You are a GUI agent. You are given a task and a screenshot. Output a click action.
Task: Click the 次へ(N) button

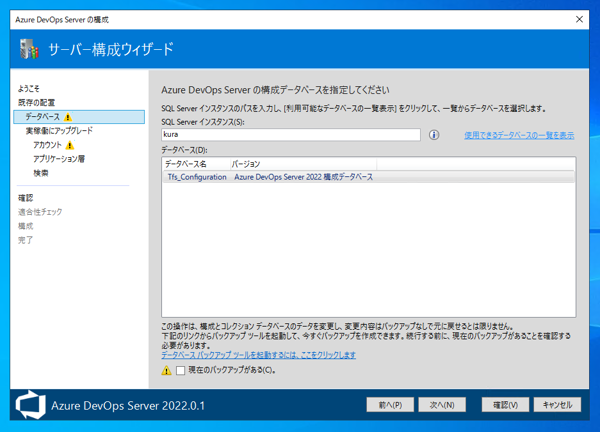(x=442, y=404)
